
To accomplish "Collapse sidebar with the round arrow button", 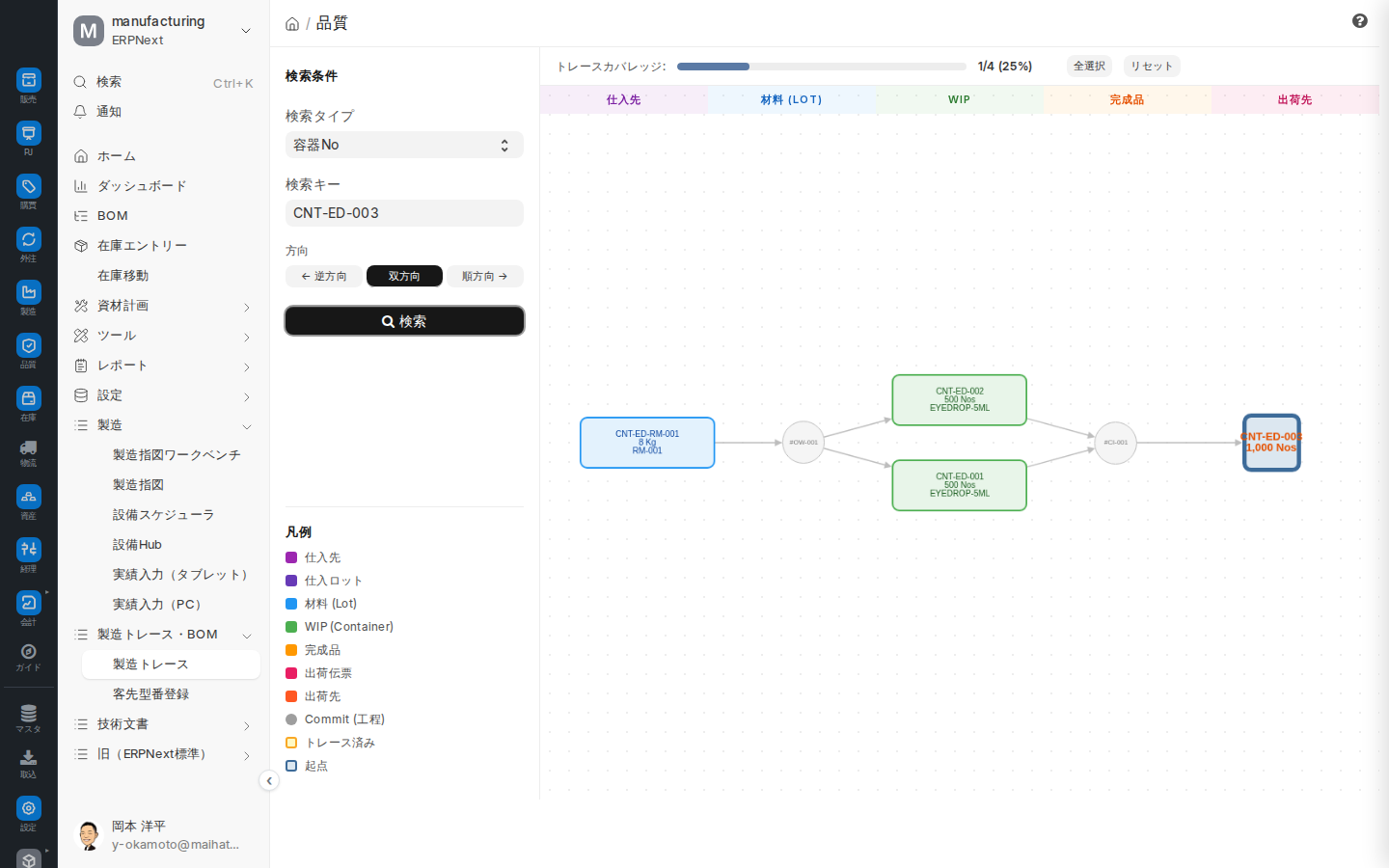I will [269, 781].
